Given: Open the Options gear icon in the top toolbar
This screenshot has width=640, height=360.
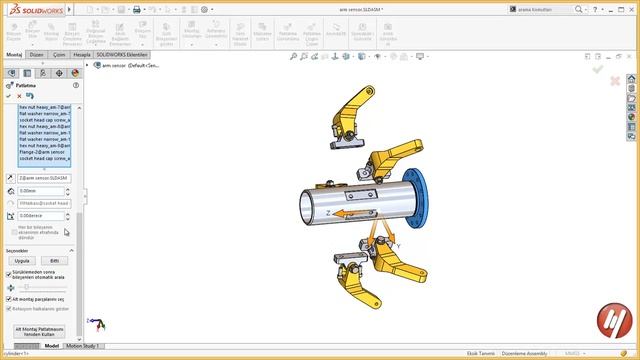Looking at the screenshot, I should (x=204, y=9).
